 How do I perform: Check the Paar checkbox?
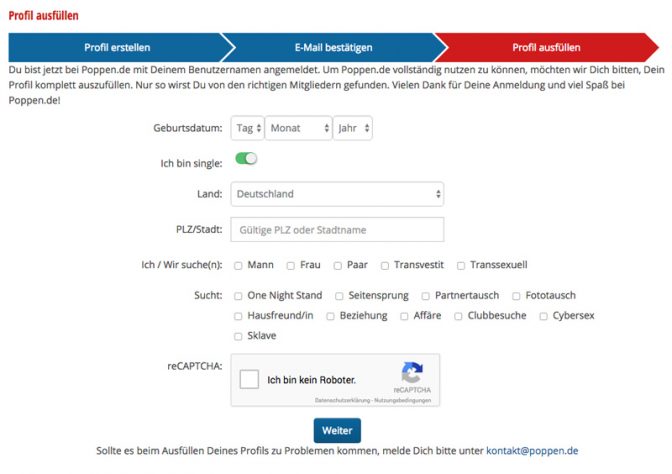[x=338, y=266]
